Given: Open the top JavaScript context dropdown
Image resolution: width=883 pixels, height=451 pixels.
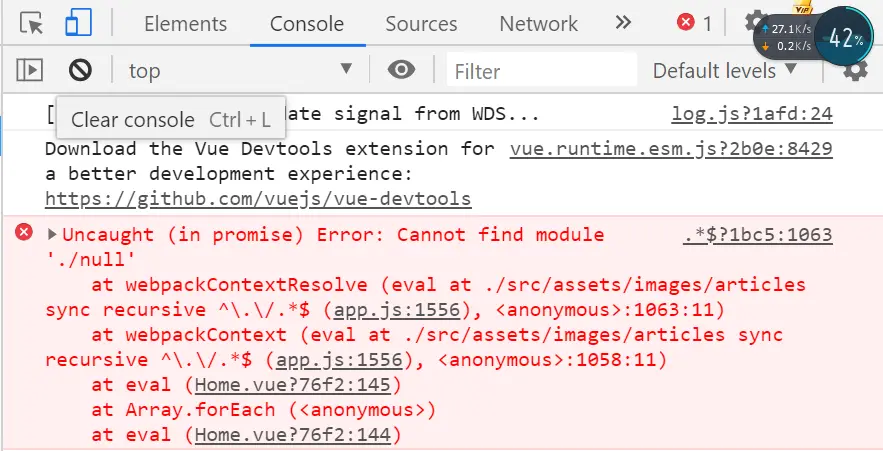Looking at the screenshot, I should (x=241, y=70).
